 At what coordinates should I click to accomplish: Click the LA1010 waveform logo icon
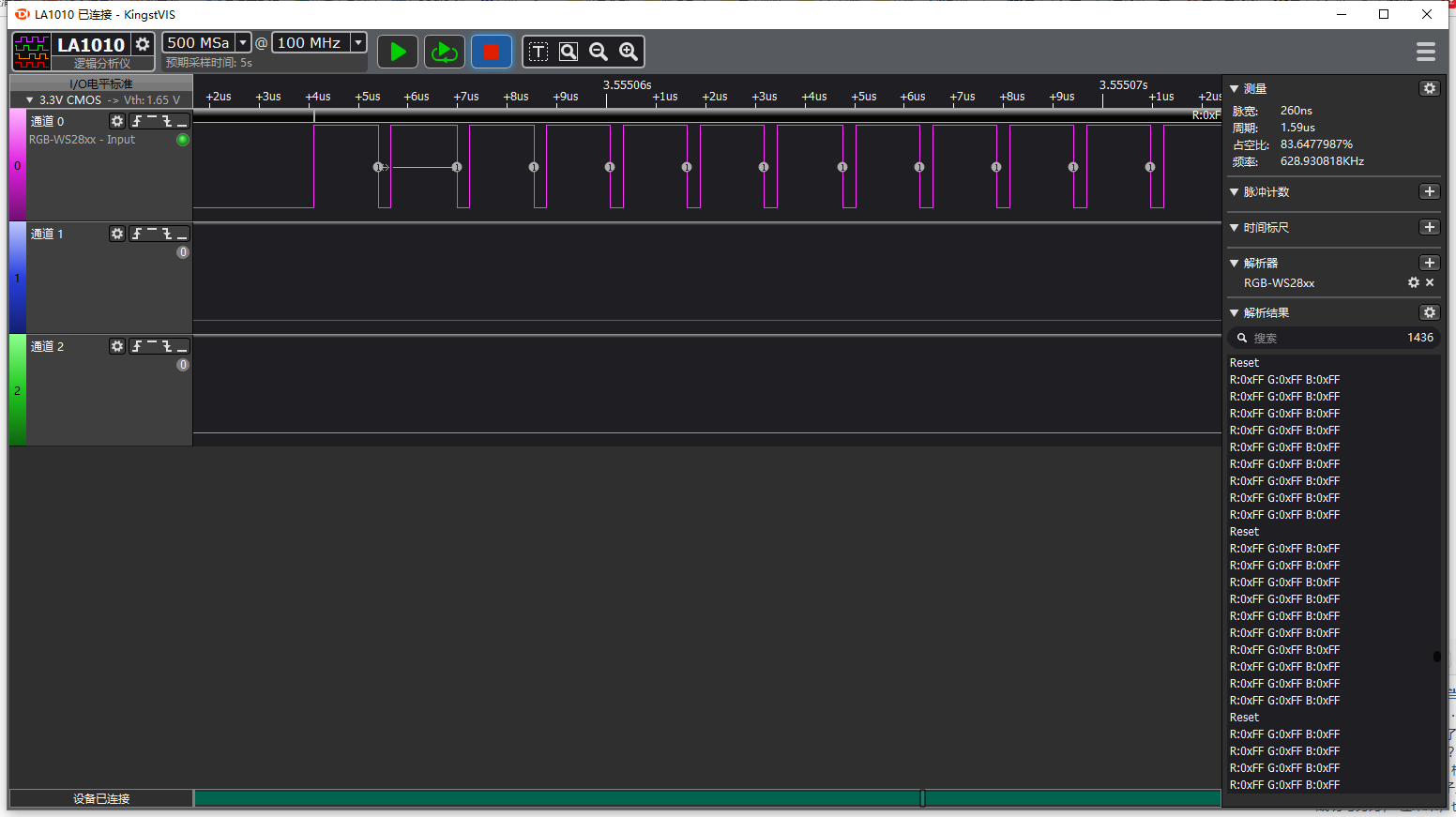[31, 51]
